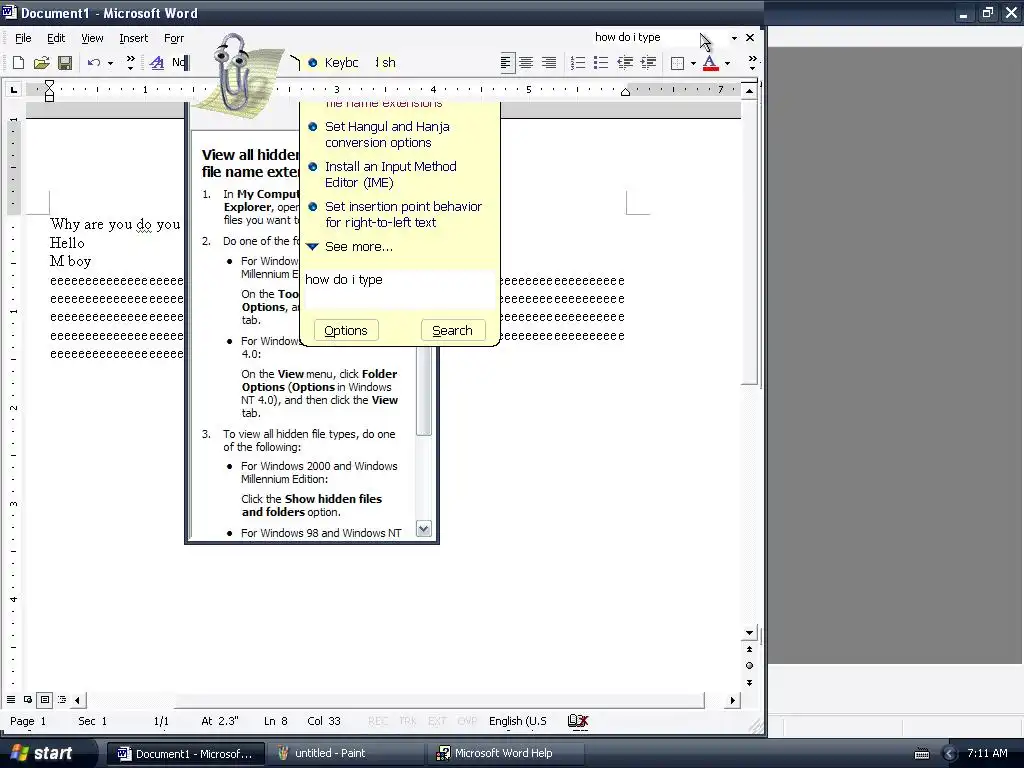This screenshot has height=768, width=1024.
Task: Click vertical scrollbar down arrow in Word
Action: 749,633
